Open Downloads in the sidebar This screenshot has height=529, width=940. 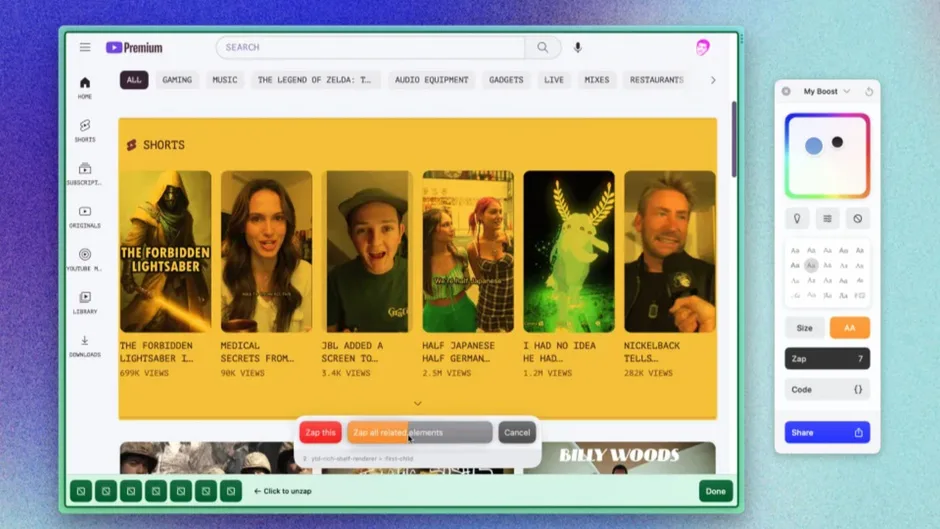pyautogui.click(x=85, y=345)
